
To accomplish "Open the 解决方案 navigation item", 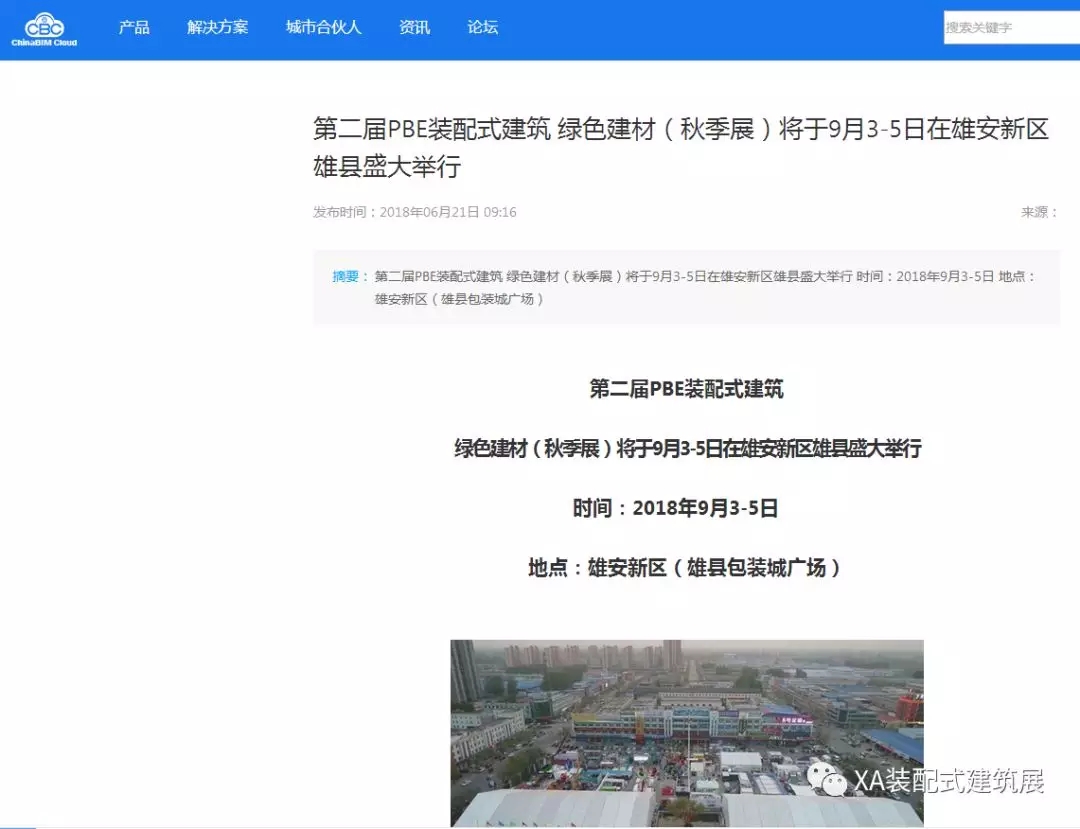I will (217, 28).
